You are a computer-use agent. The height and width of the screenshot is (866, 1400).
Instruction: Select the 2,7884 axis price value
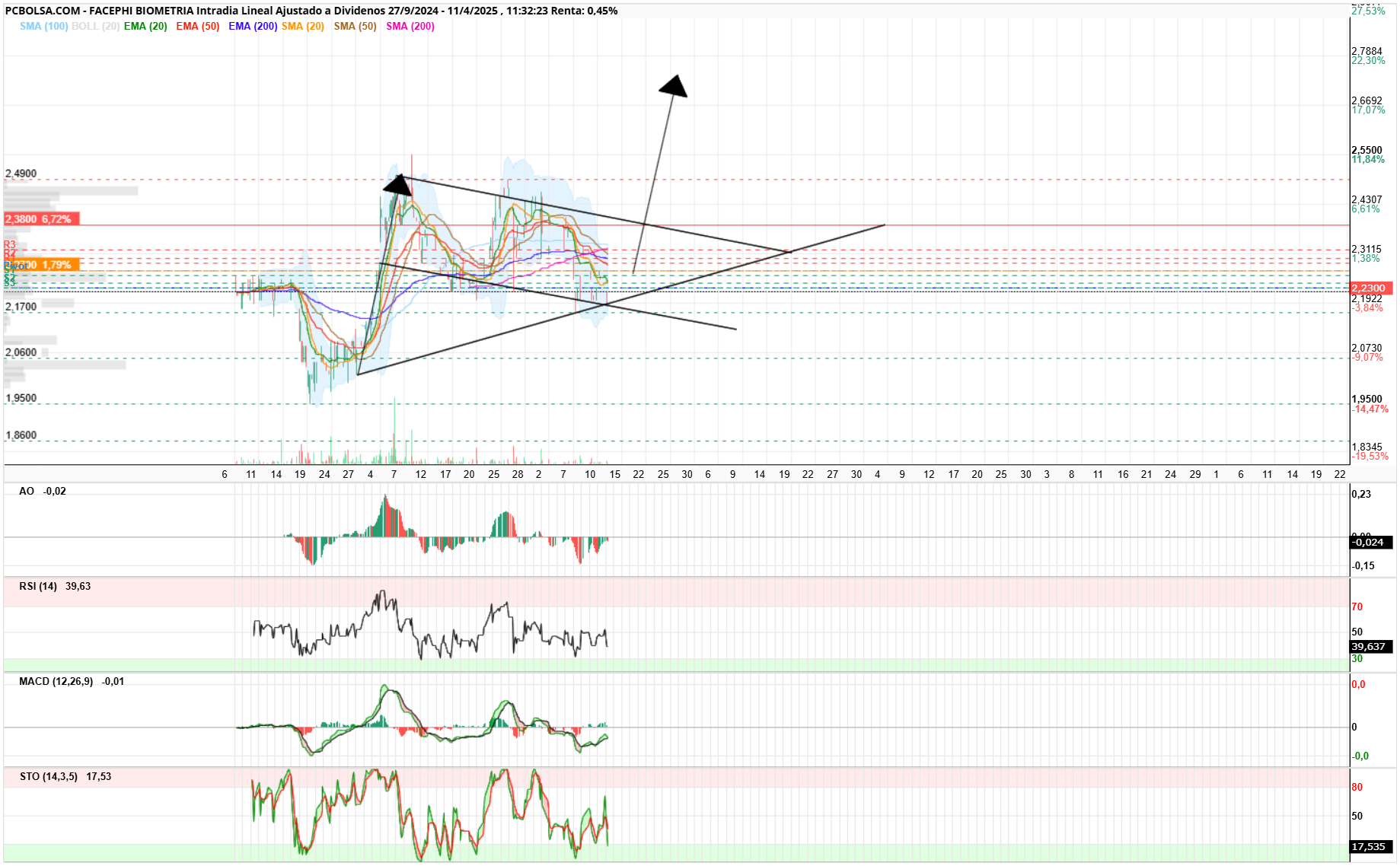coord(1367,52)
